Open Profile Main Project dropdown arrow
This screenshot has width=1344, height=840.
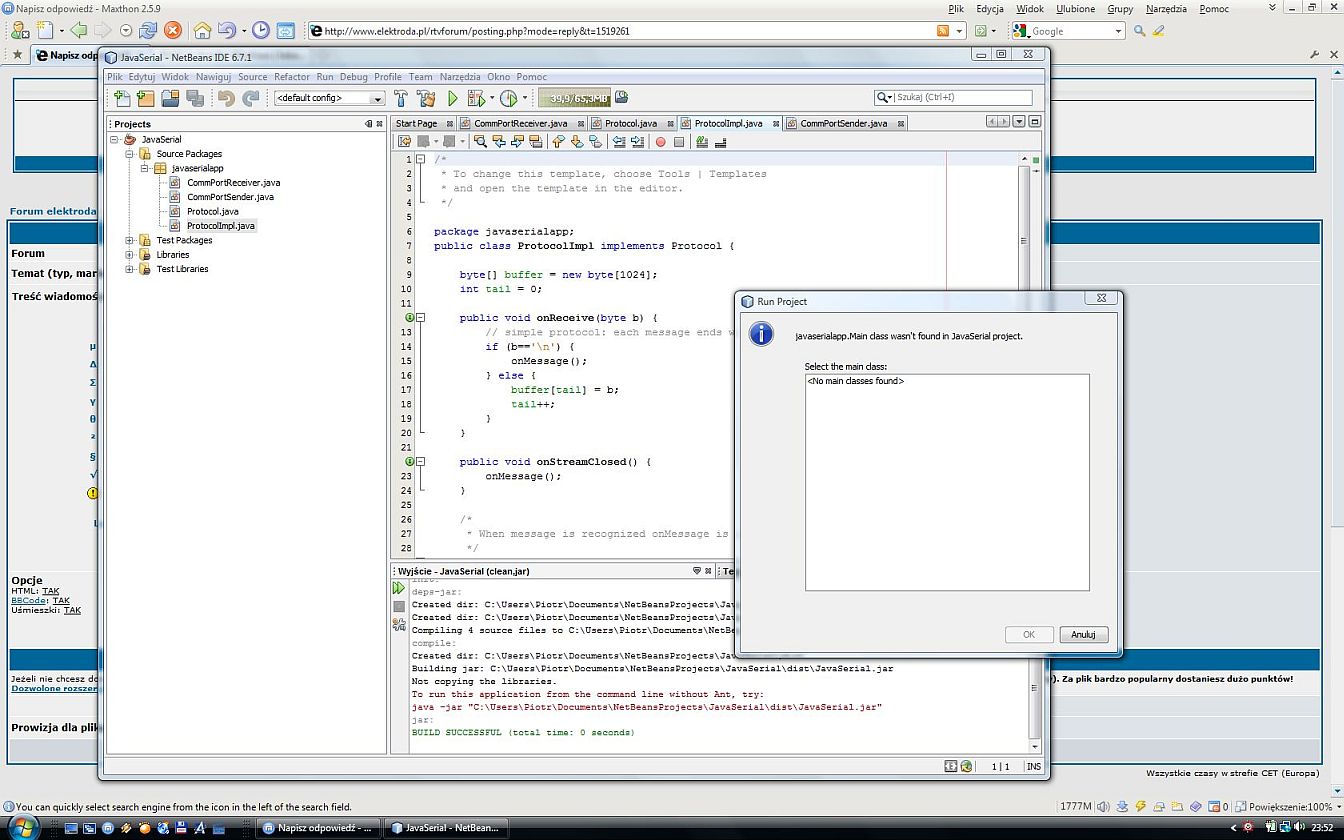(525, 98)
